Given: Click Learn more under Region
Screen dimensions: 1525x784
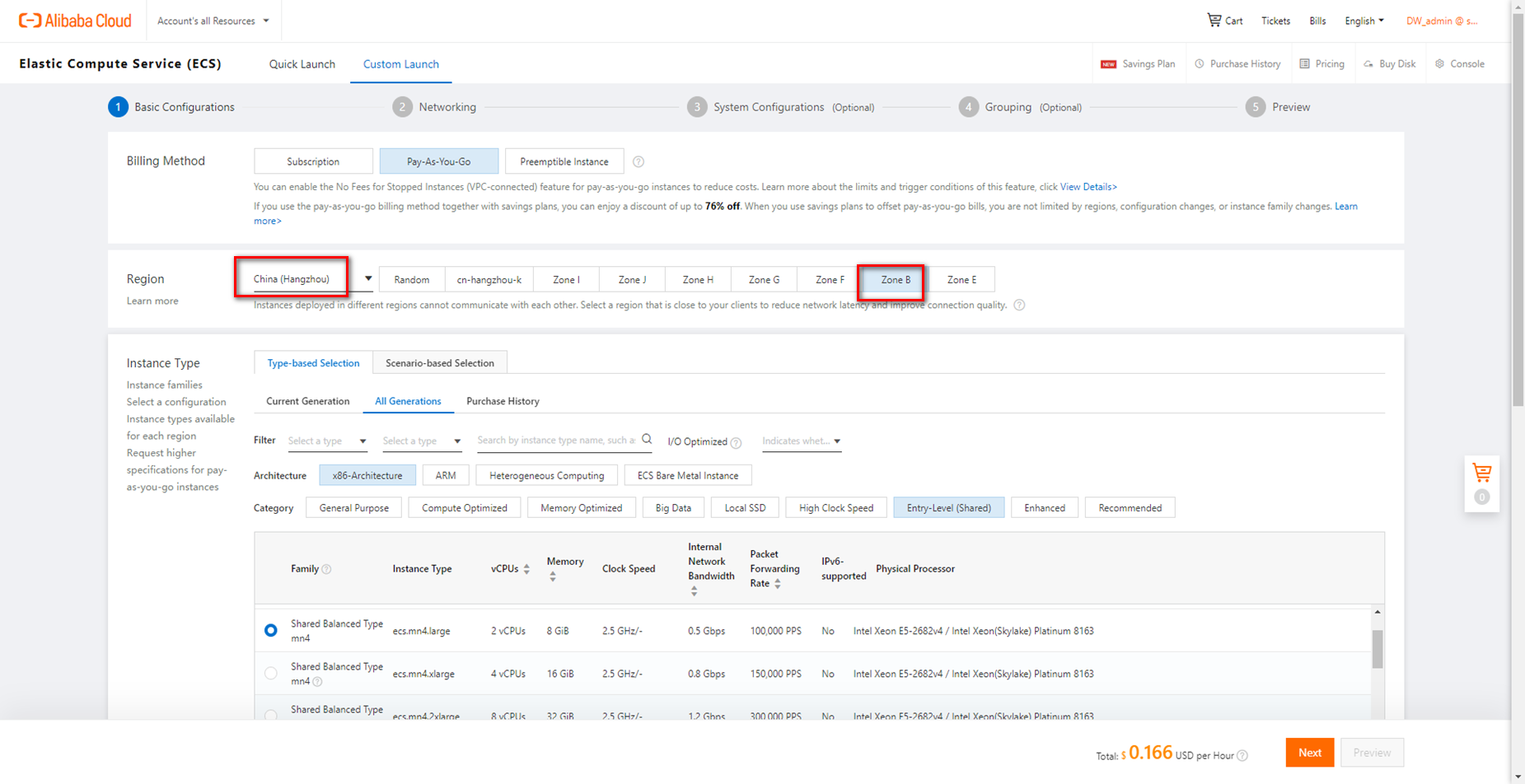Looking at the screenshot, I should click(x=152, y=301).
